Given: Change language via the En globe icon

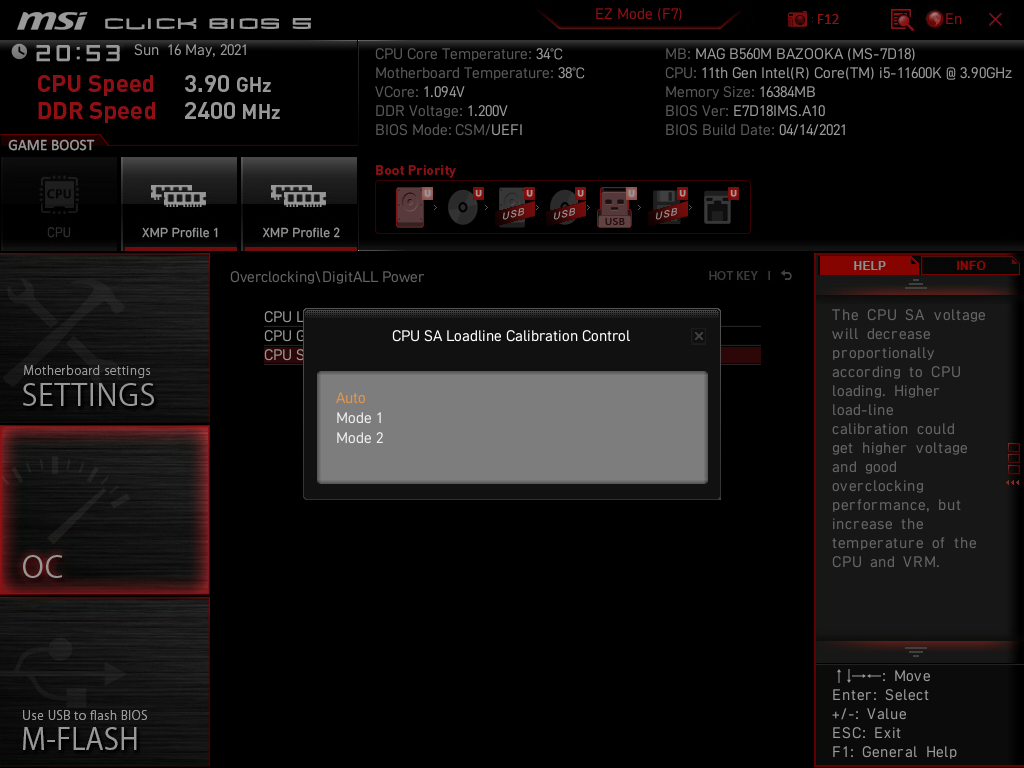Looking at the screenshot, I should tap(944, 20).
